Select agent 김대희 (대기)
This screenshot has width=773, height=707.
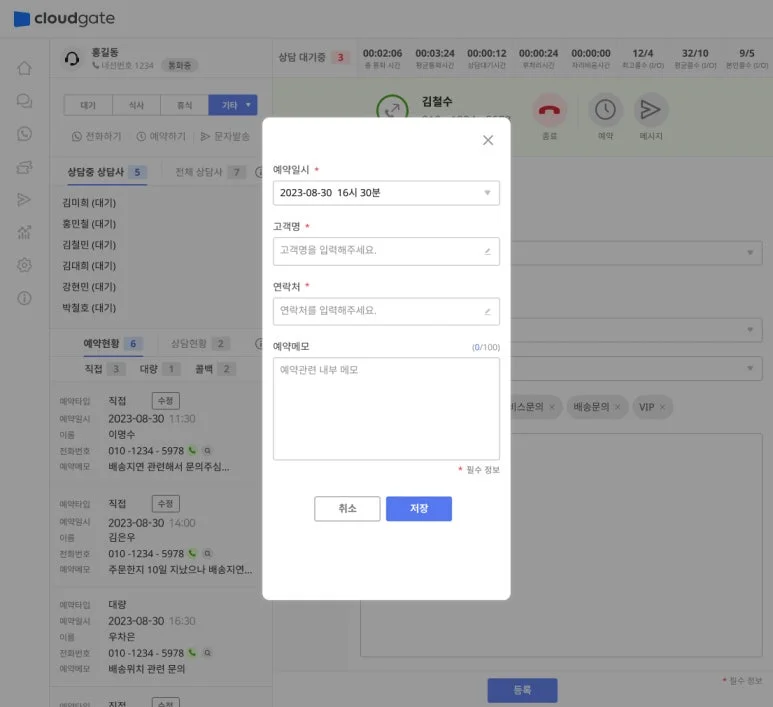(89, 266)
